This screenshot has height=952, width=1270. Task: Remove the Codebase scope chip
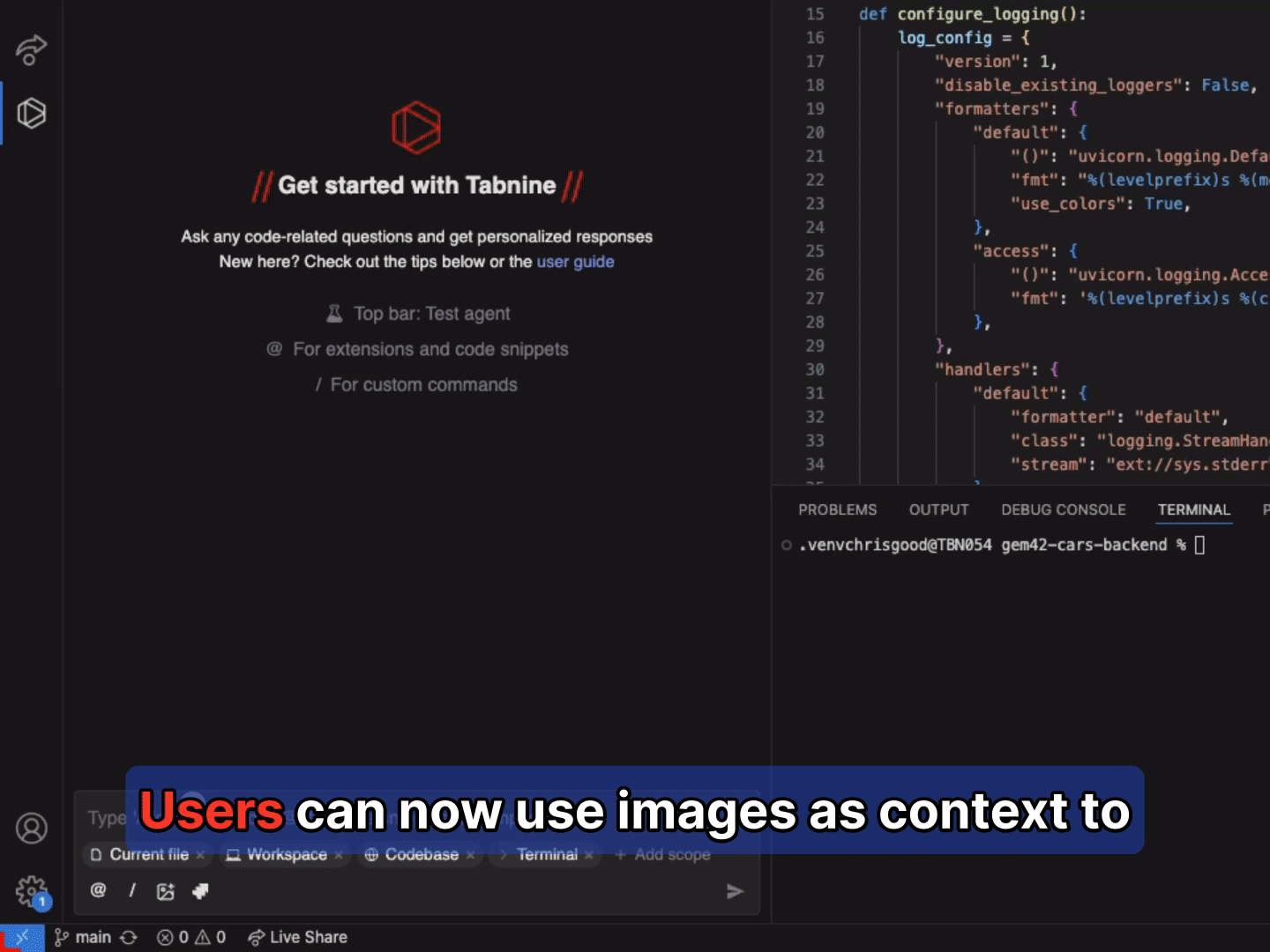pyautogui.click(x=470, y=855)
